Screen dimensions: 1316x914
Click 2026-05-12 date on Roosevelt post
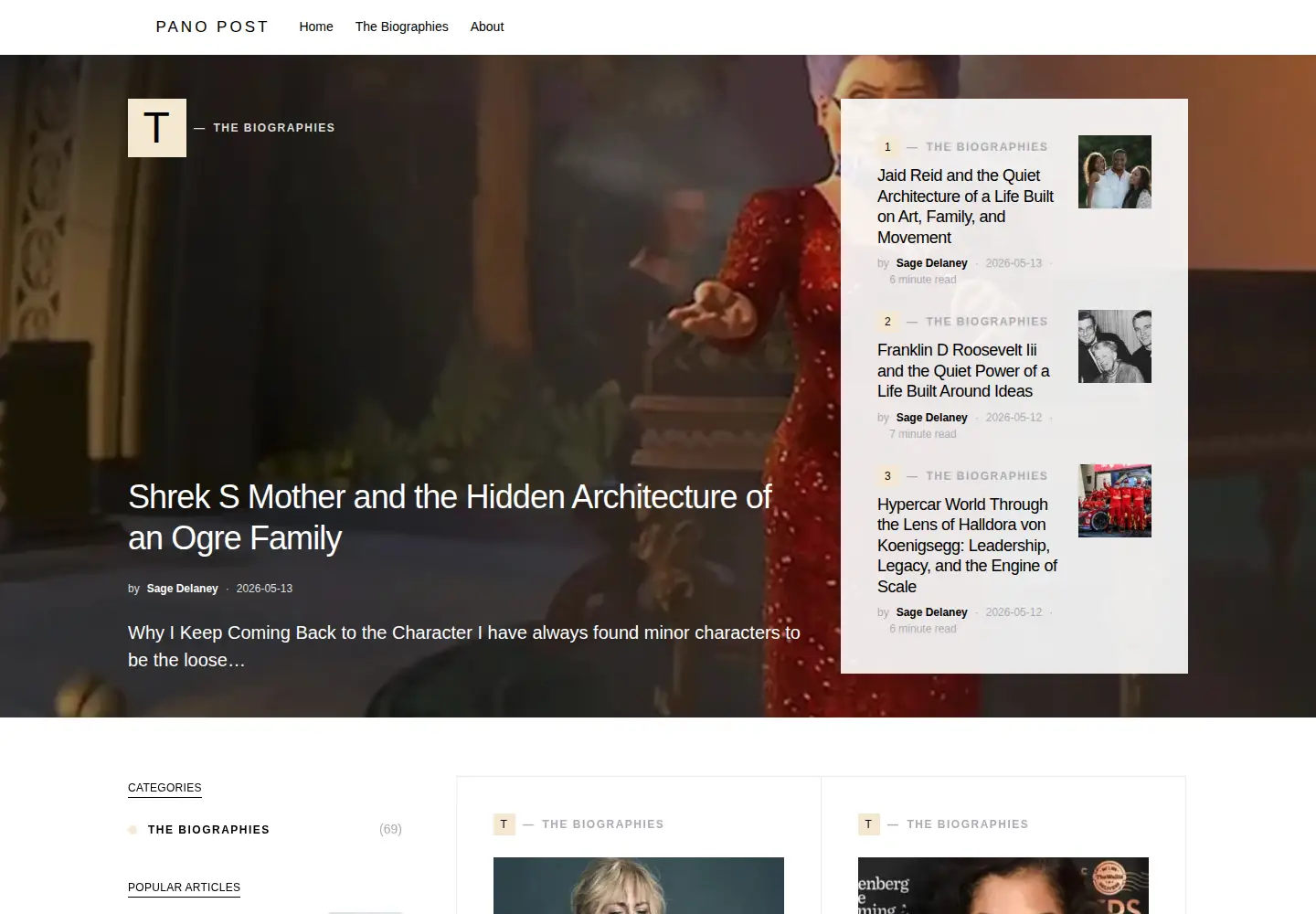pos(1014,418)
